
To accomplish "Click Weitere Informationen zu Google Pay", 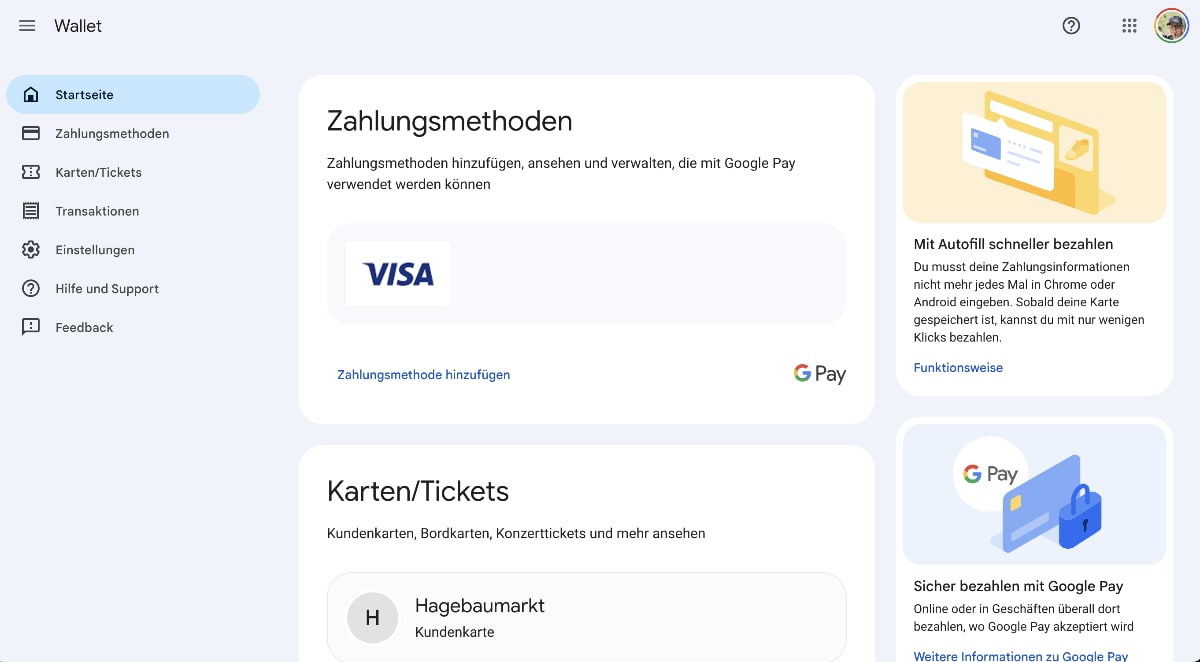I will pyautogui.click(x=1020, y=656).
